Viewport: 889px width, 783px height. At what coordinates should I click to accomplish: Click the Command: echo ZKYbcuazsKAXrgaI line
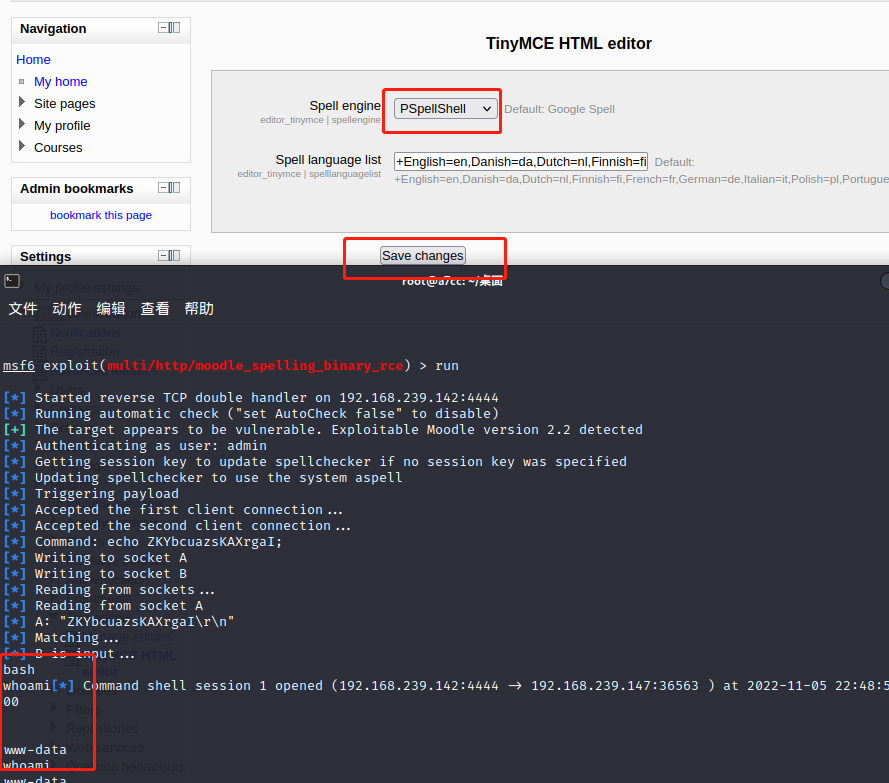(143, 541)
